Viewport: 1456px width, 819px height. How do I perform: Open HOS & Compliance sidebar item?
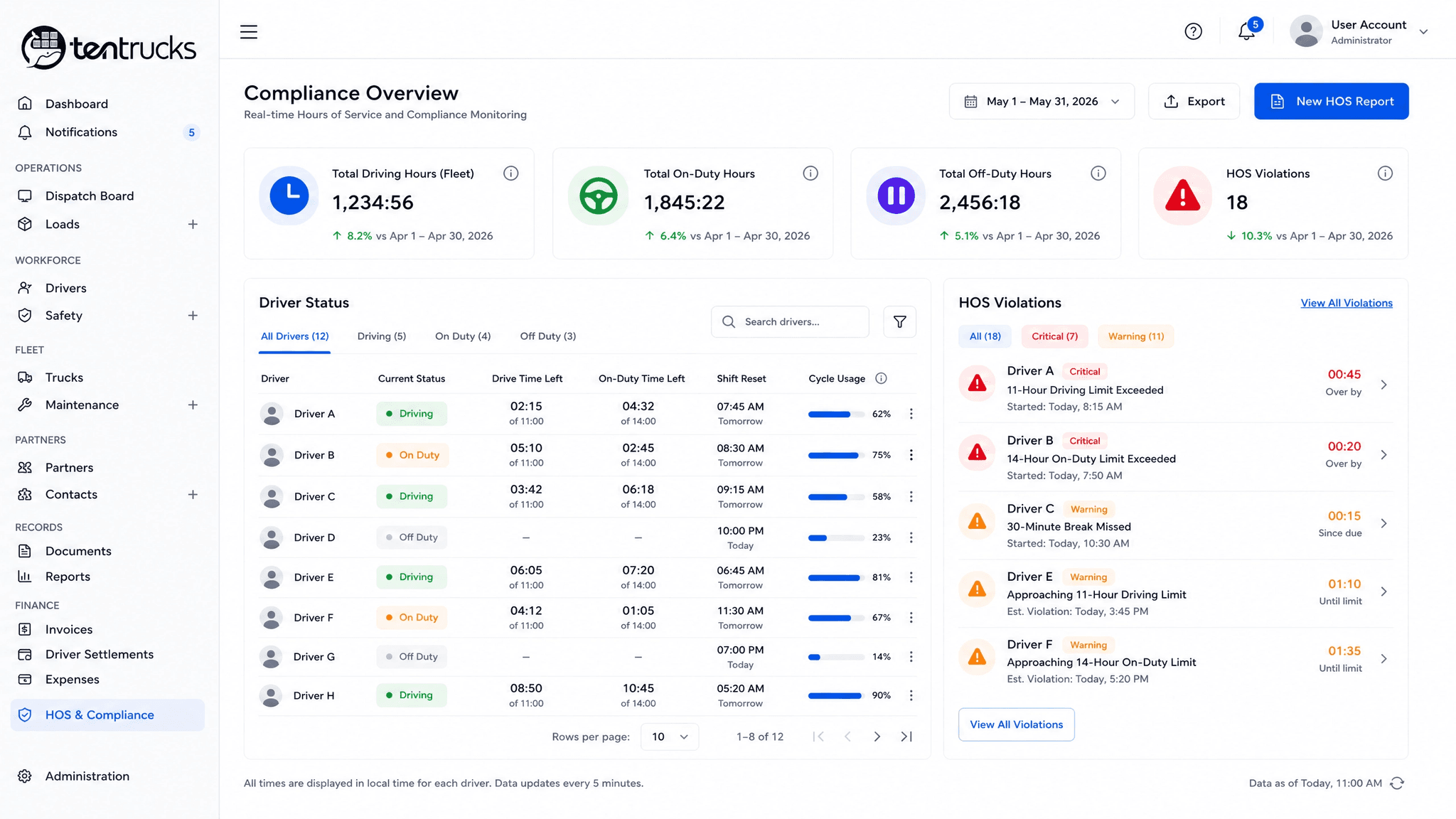(x=107, y=715)
